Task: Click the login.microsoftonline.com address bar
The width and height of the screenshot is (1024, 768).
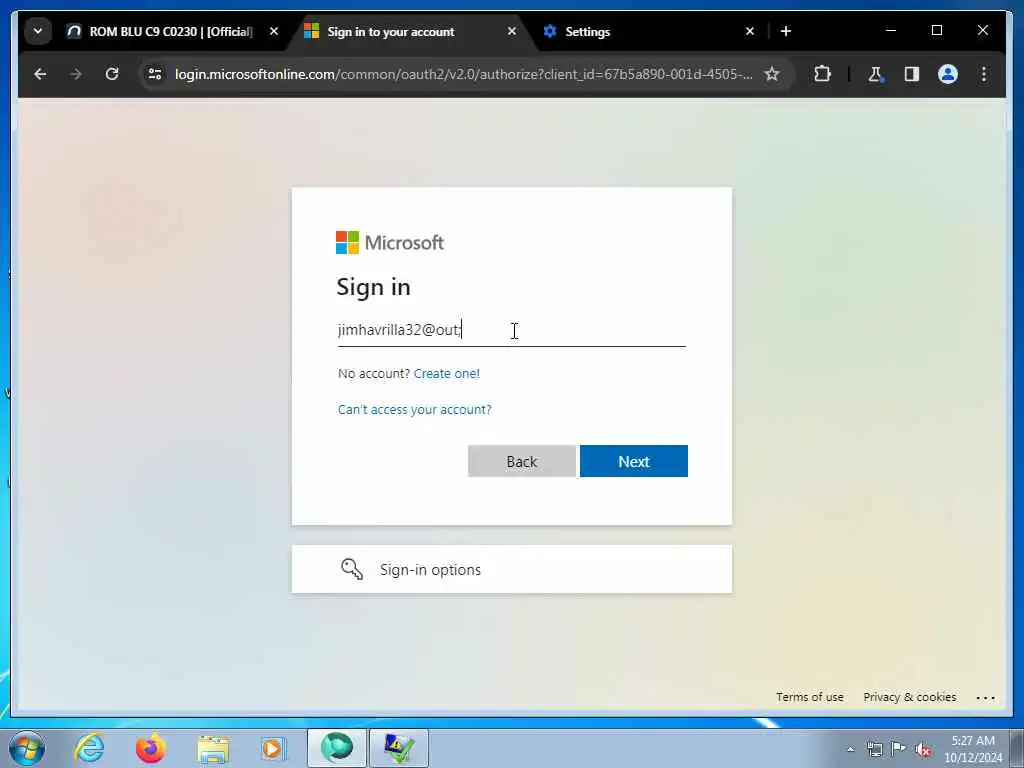Action: pyautogui.click(x=462, y=74)
